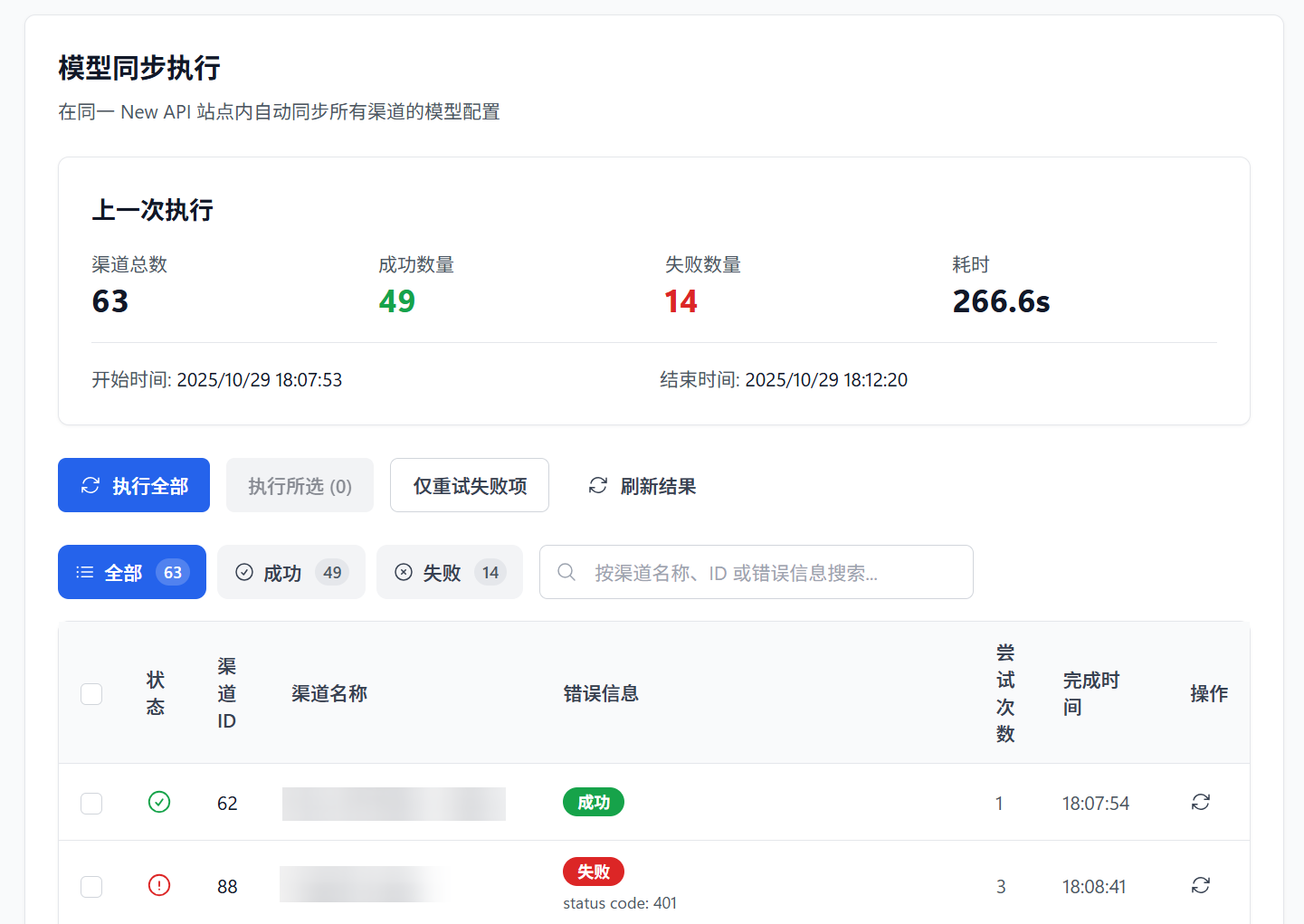Click the magnifier icon in the search box

pos(566,572)
